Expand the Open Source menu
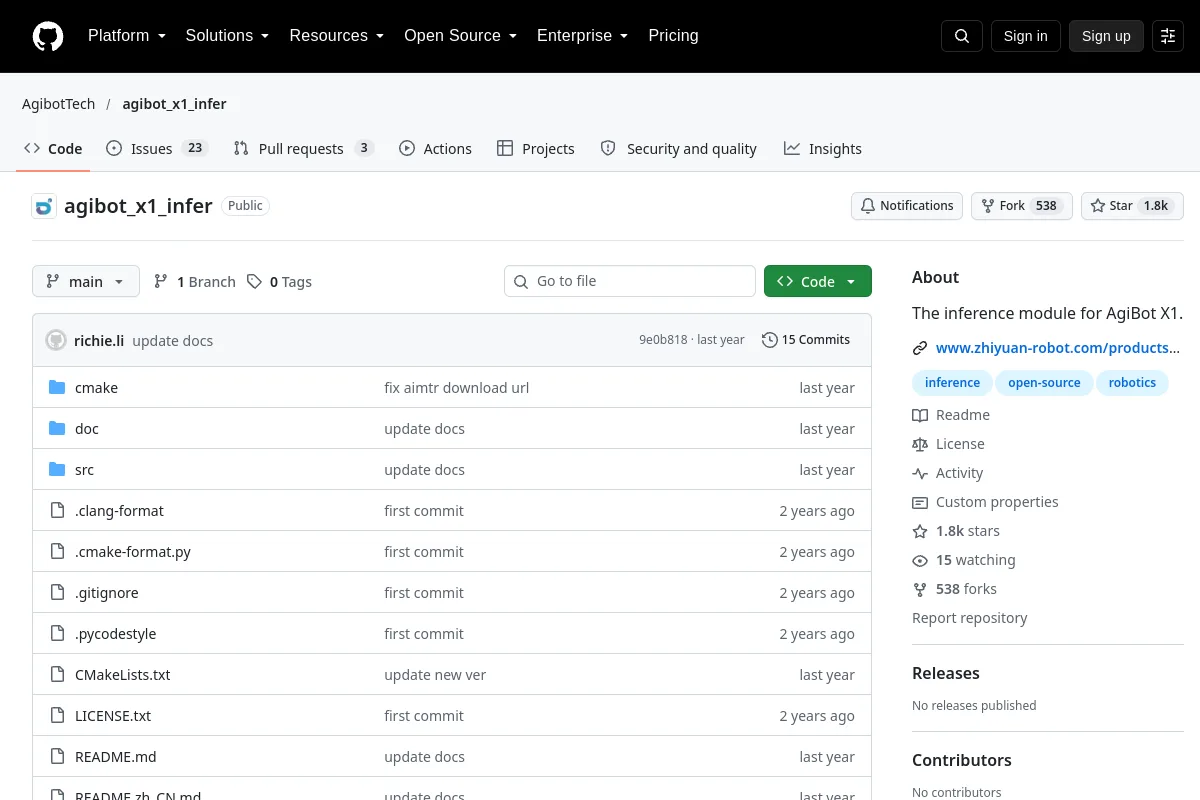The height and width of the screenshot is (800, 1200). pos(460,36)
